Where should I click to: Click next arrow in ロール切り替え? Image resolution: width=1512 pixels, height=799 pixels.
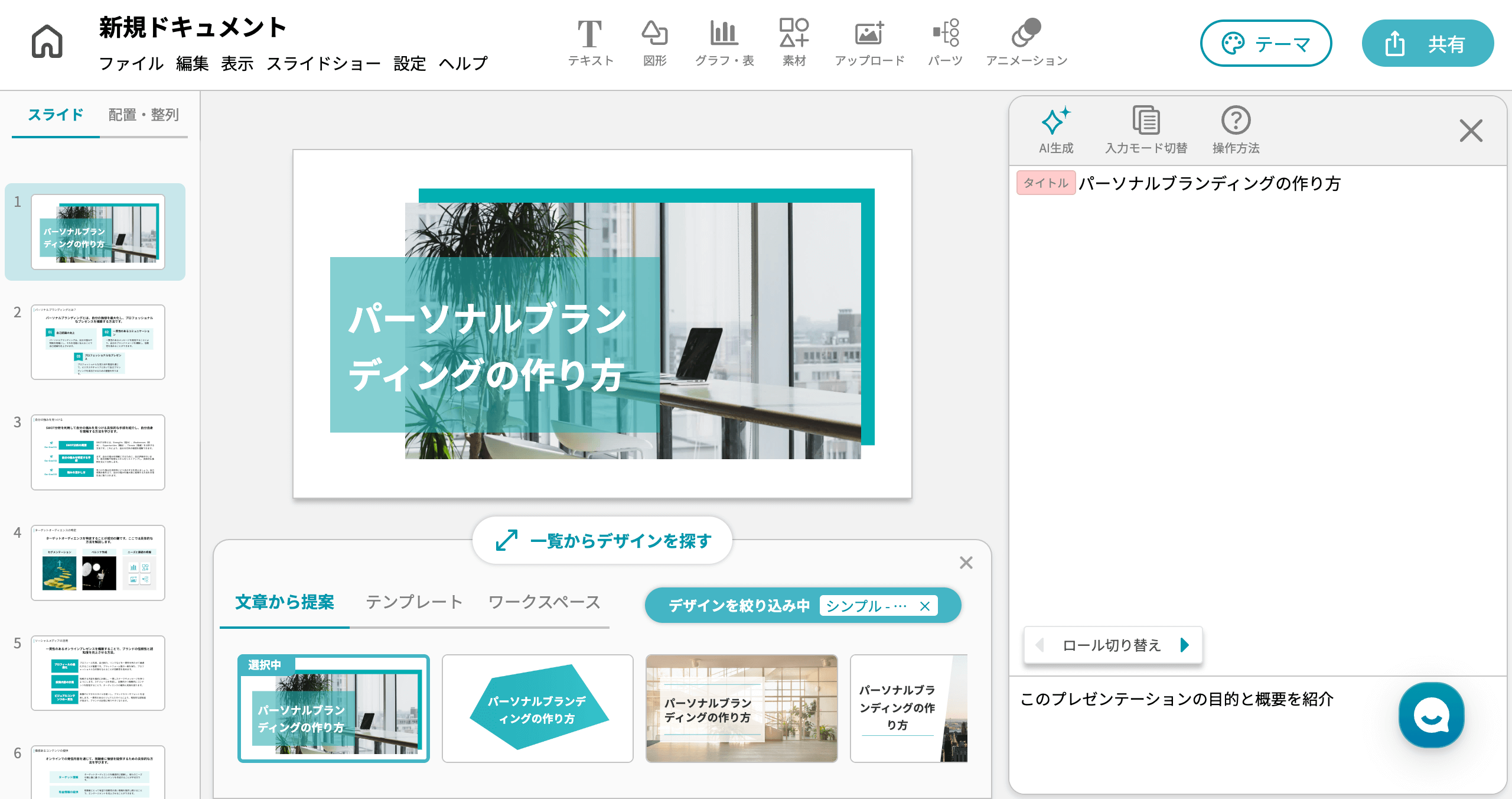1185,645
